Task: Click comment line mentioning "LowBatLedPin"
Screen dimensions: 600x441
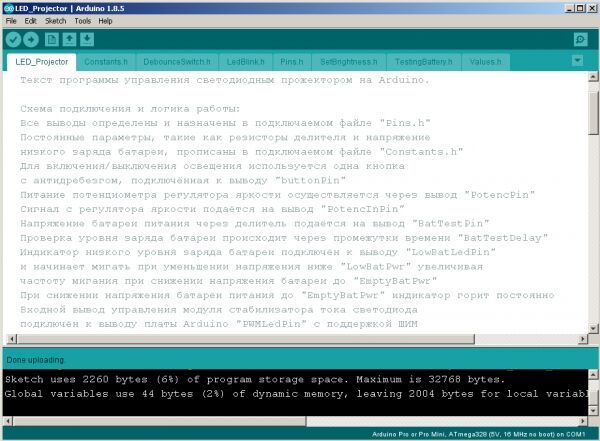Action: 258,252
